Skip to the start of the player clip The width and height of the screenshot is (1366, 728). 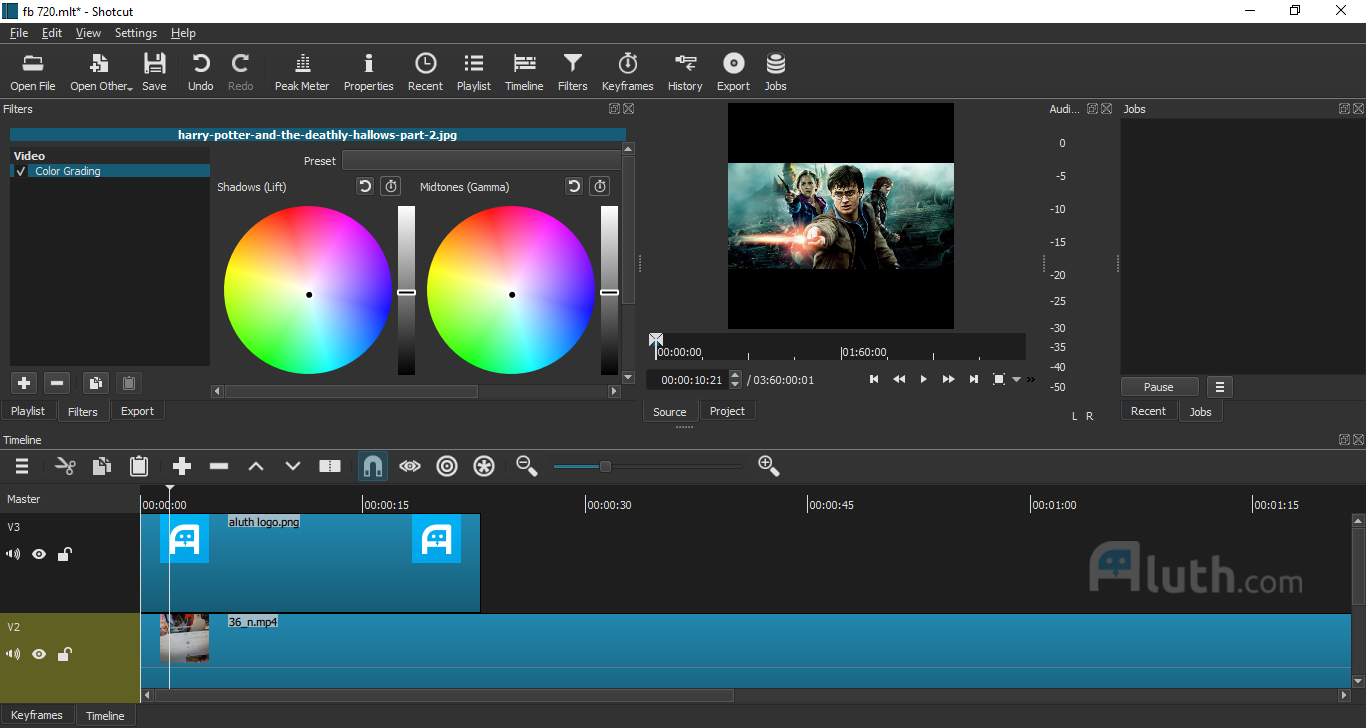pos(874,380)
